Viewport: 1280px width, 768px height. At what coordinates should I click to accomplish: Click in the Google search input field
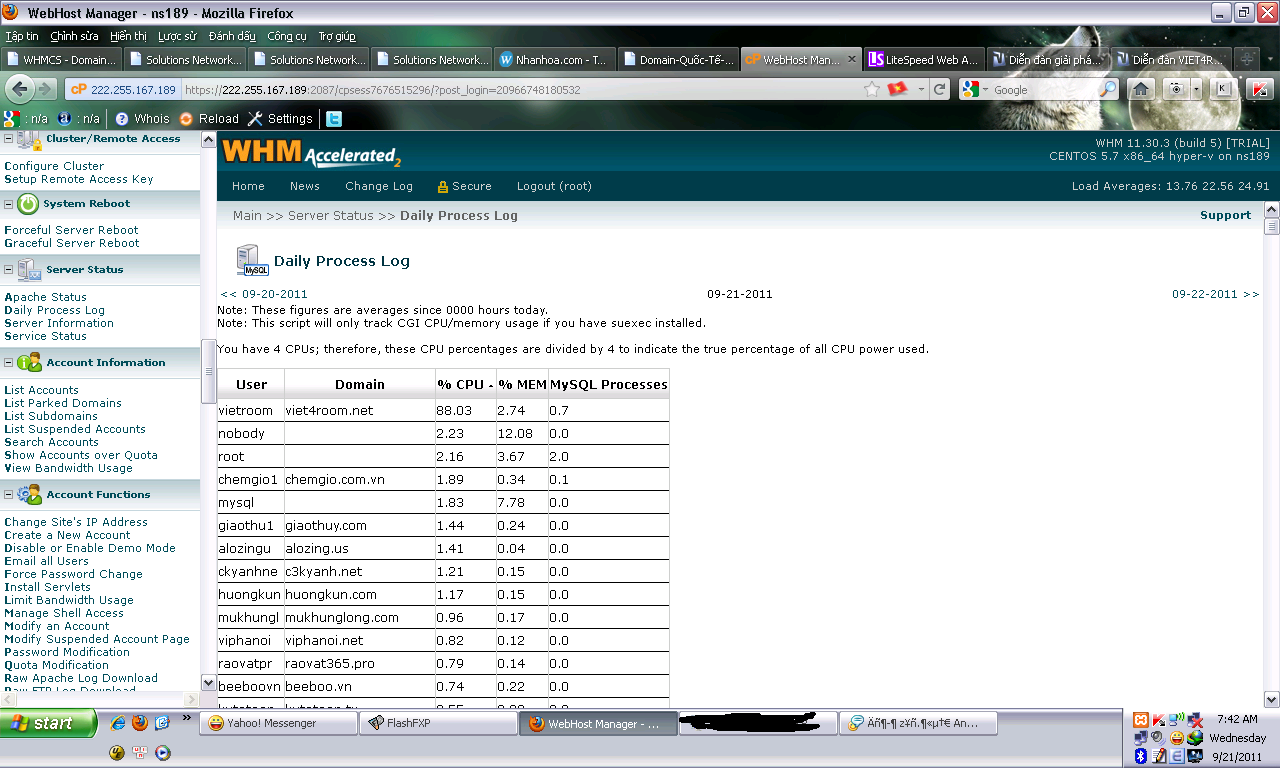tap(1043, 89)
